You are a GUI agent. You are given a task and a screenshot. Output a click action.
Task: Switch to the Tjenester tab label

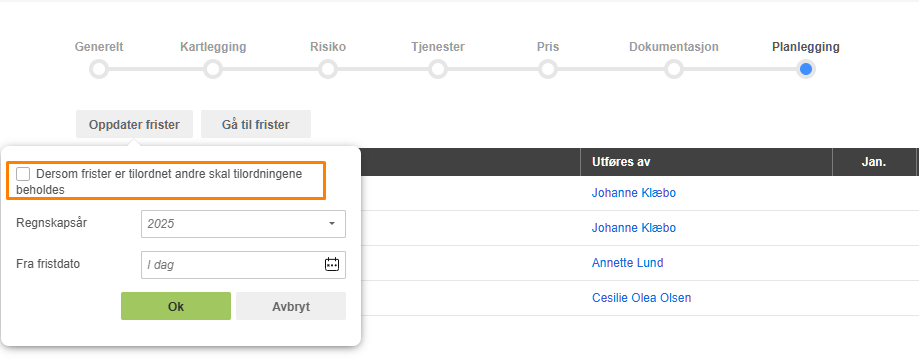pyautogui.click(x=438, y=47)
